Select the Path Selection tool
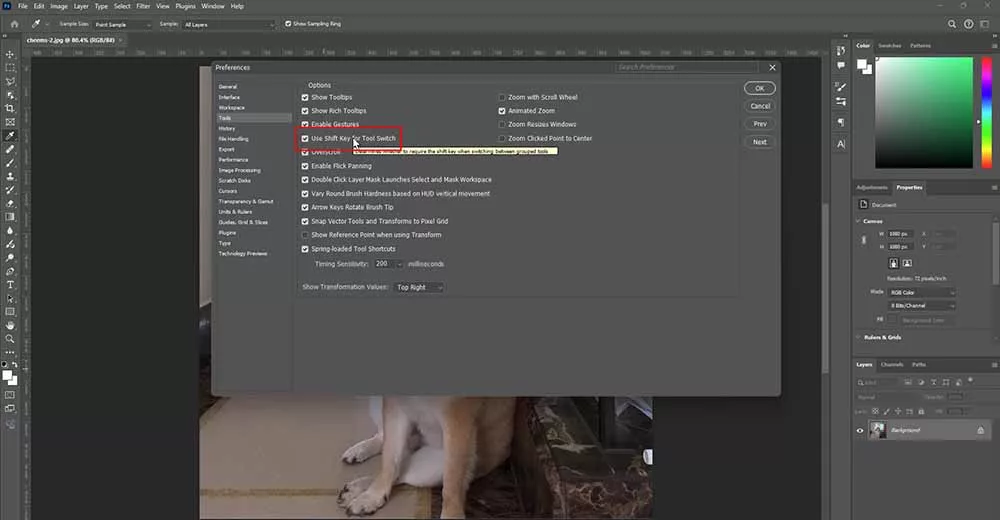Image resolution: width=1000 pixels, height=520 pixels. (10, 298)
